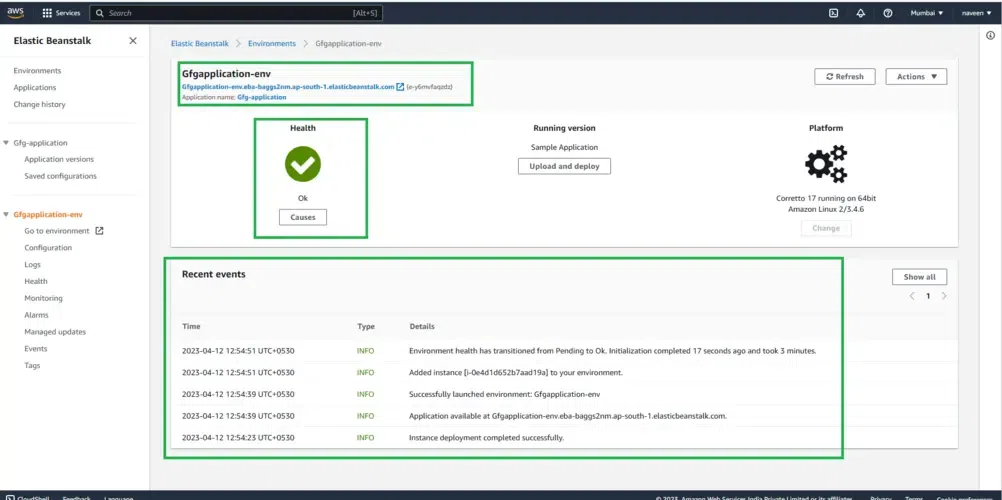Viewport: 1002px width, 500px height.
Task: Open CloudShell icon in top bar
Action: tap(833, 13)
